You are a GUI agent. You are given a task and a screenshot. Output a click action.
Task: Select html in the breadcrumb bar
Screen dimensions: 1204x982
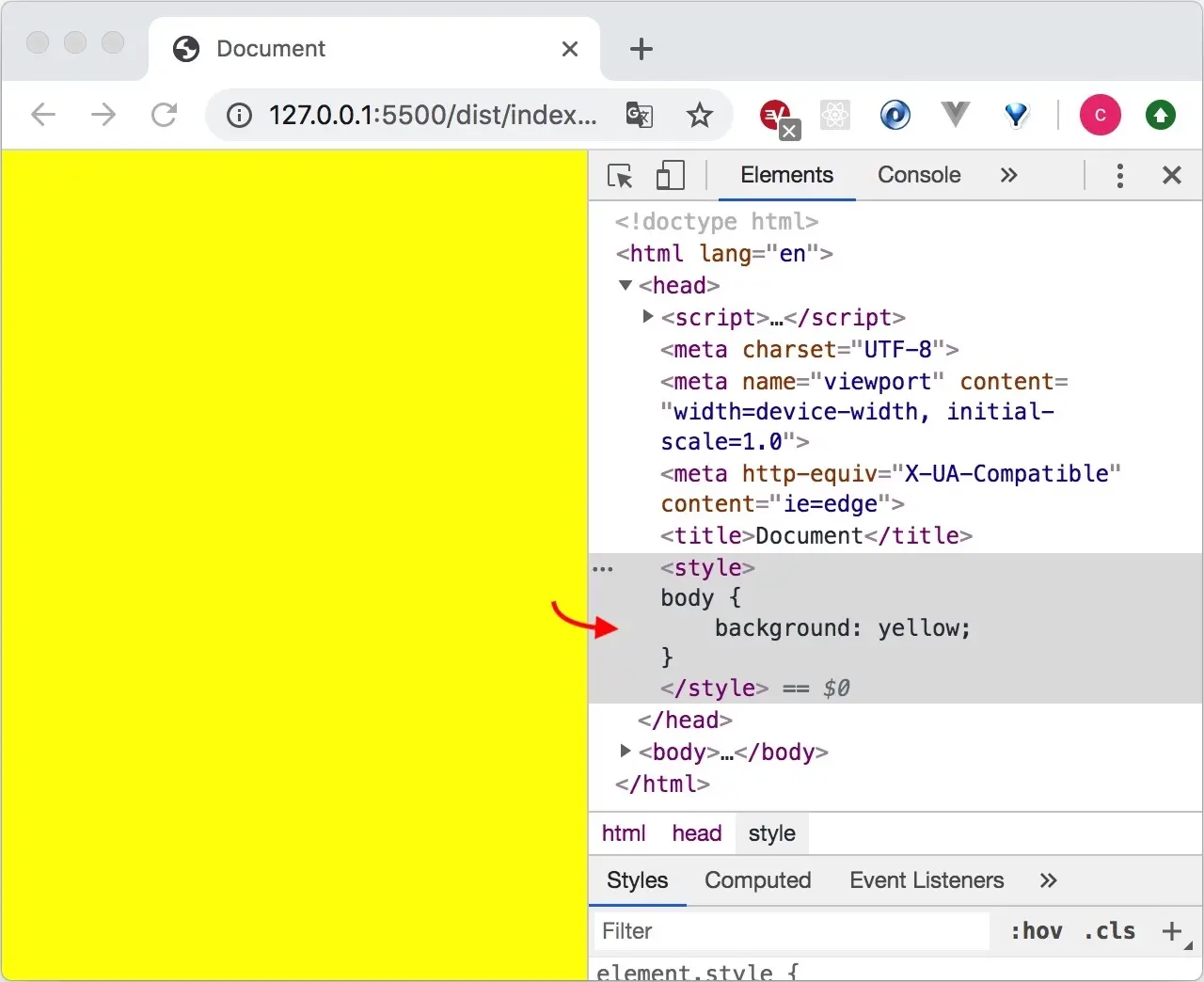tap(624, 832)
